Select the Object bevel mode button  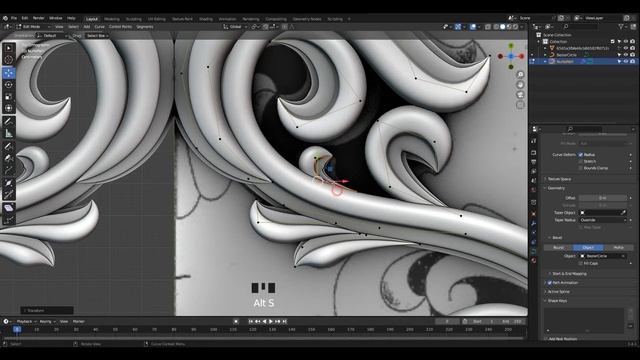click(588, 247)
